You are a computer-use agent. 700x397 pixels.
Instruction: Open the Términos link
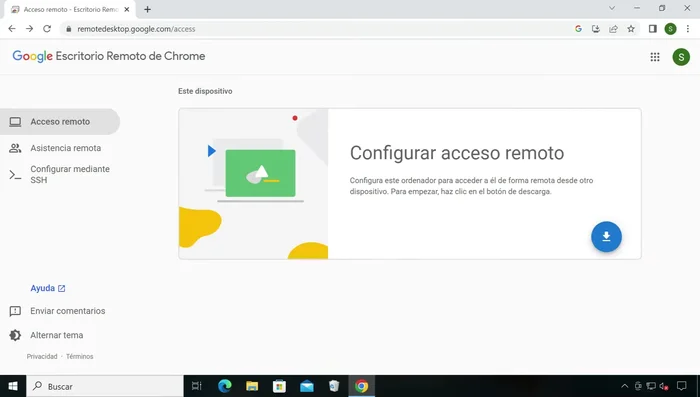coord(79,356)
